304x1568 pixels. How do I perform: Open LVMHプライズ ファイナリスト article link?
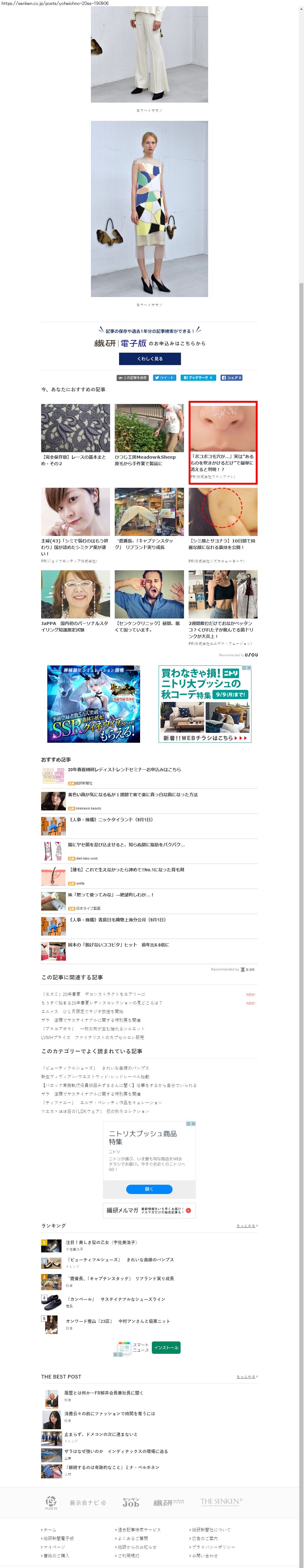point(92,1037)
